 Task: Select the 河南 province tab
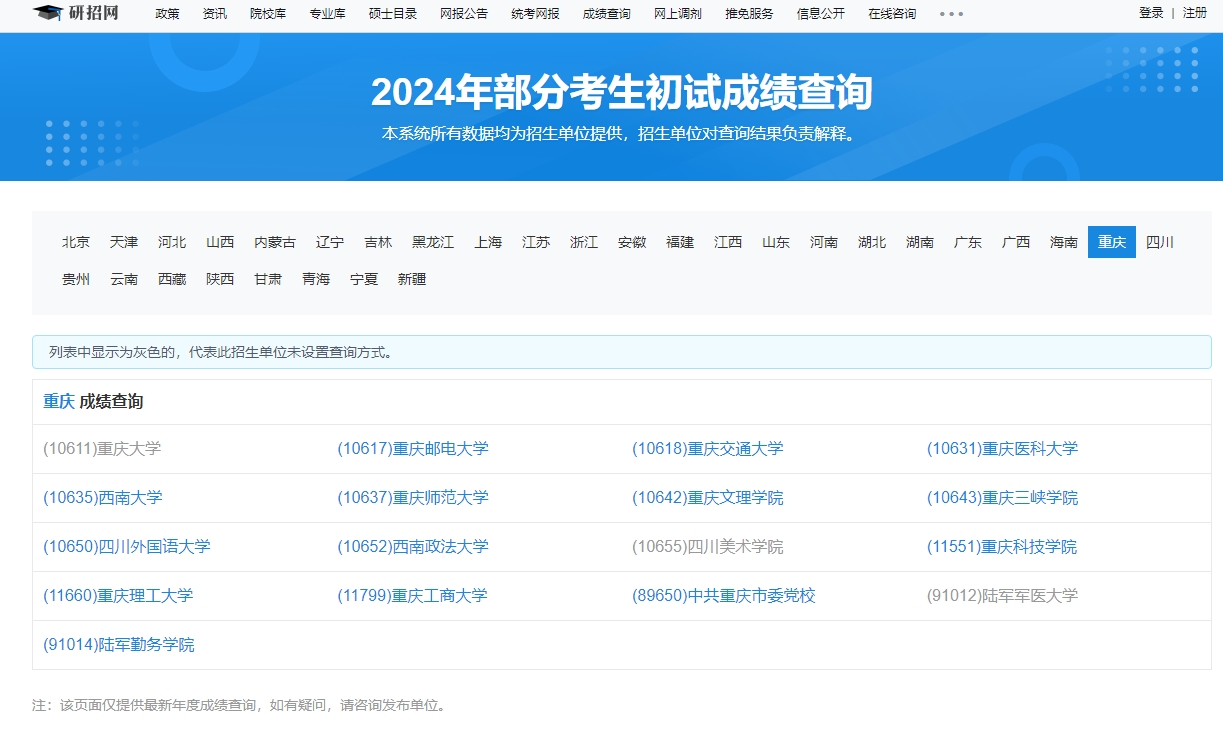coord(824,242)
